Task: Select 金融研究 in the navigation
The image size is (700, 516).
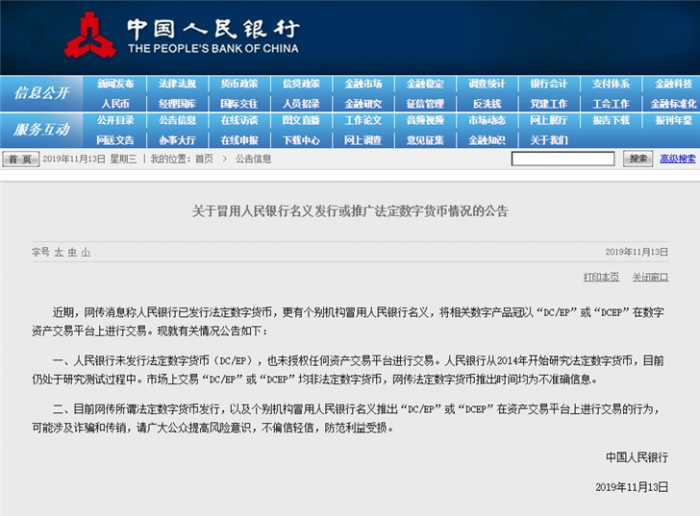Action: tap(363, 104)
